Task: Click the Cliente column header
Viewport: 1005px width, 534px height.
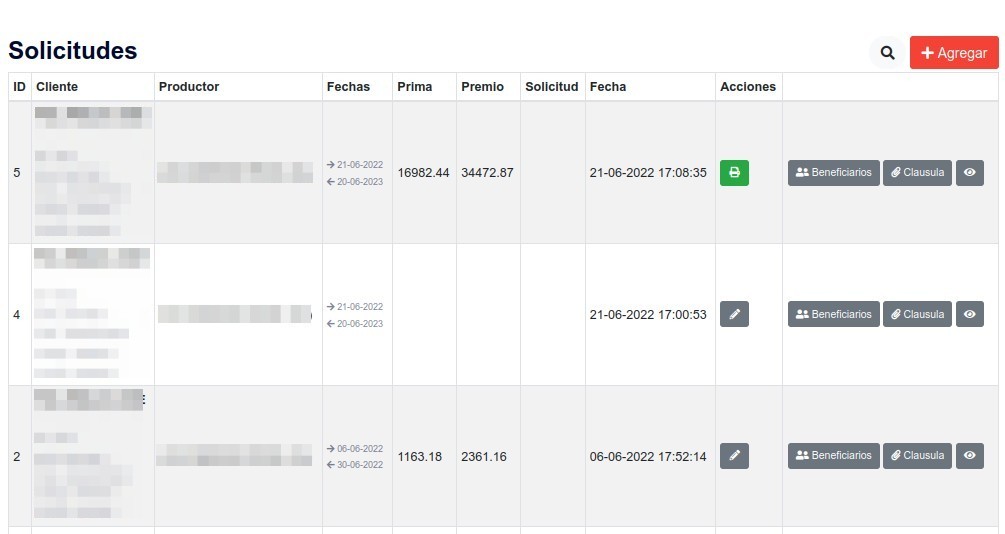Action: tap(57, 87)
